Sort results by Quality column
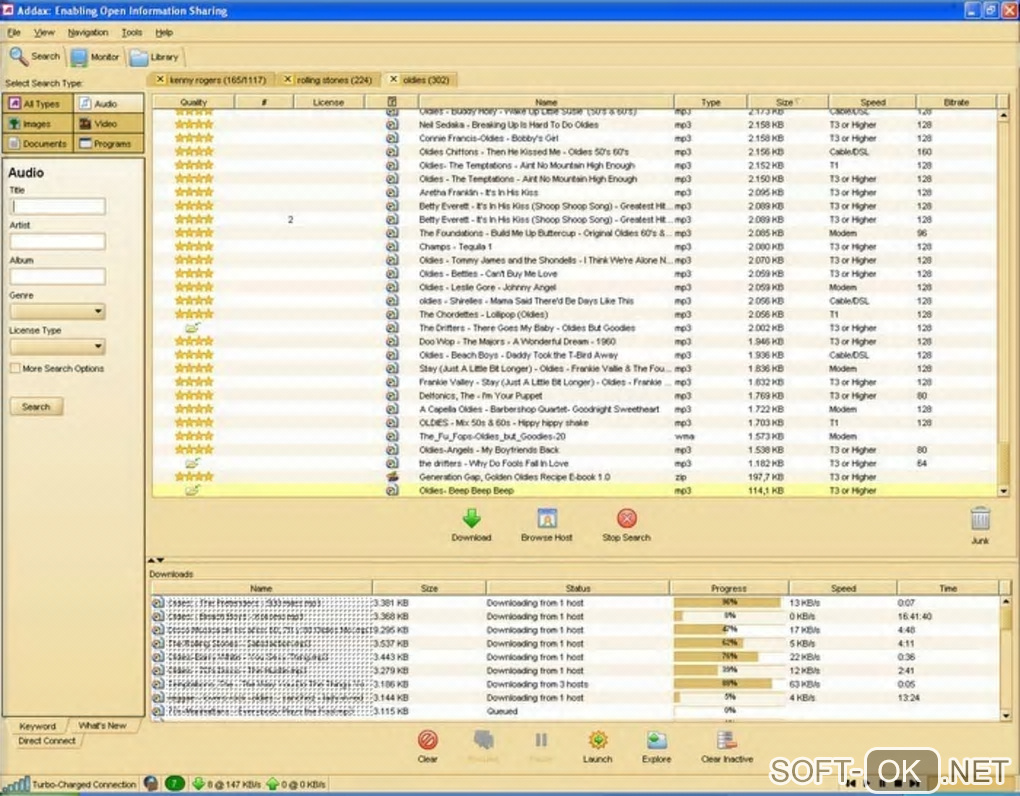The height and width of the screenshot is (796, 1020). click(193, 102)
